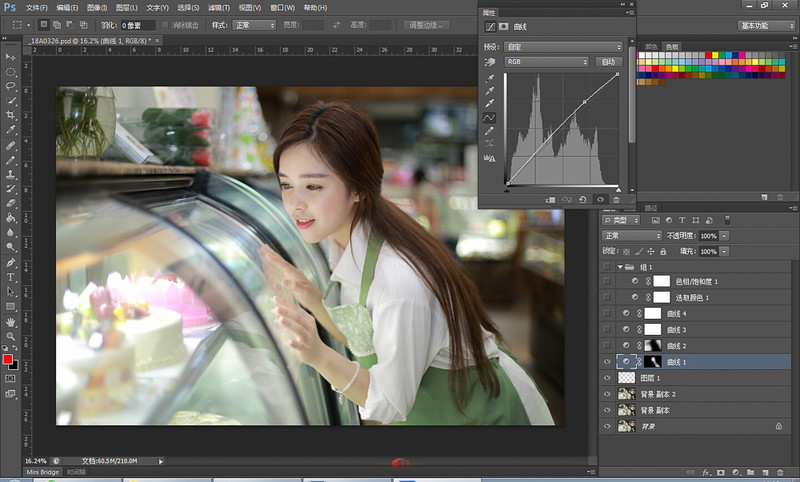The height and width of the screenshot is (482, 800).
Task: Click the 调整边缘 refine edge button
Action: (x=427, y=25)
